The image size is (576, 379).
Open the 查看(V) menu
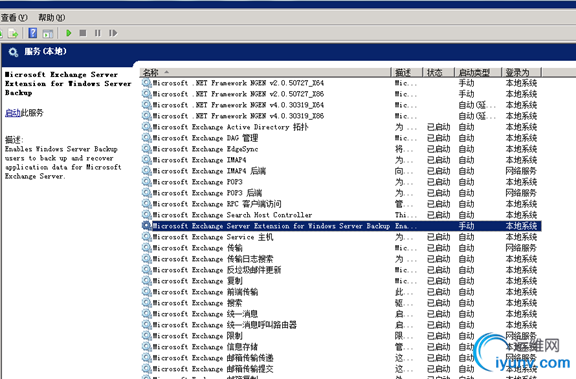(x=14, y=18)
